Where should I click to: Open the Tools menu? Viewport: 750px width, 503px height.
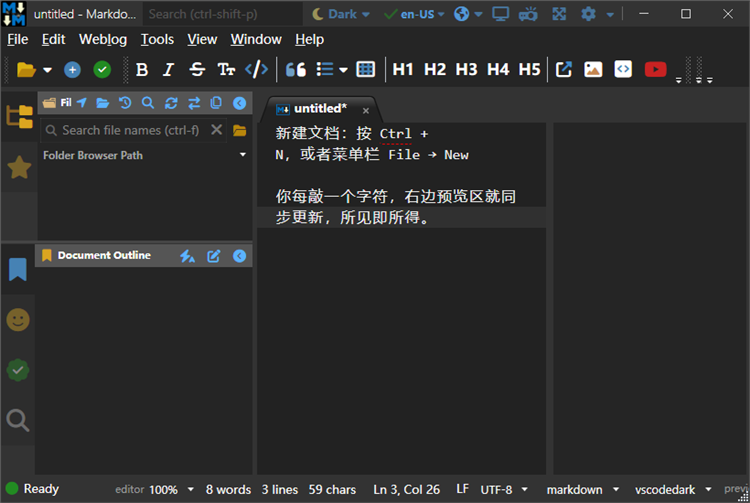coord(157,39)
